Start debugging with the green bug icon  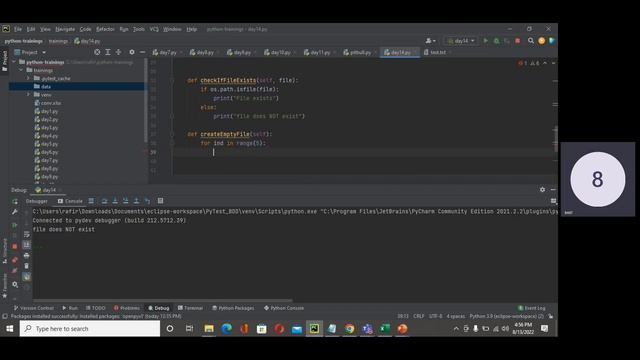coord(496,41)
